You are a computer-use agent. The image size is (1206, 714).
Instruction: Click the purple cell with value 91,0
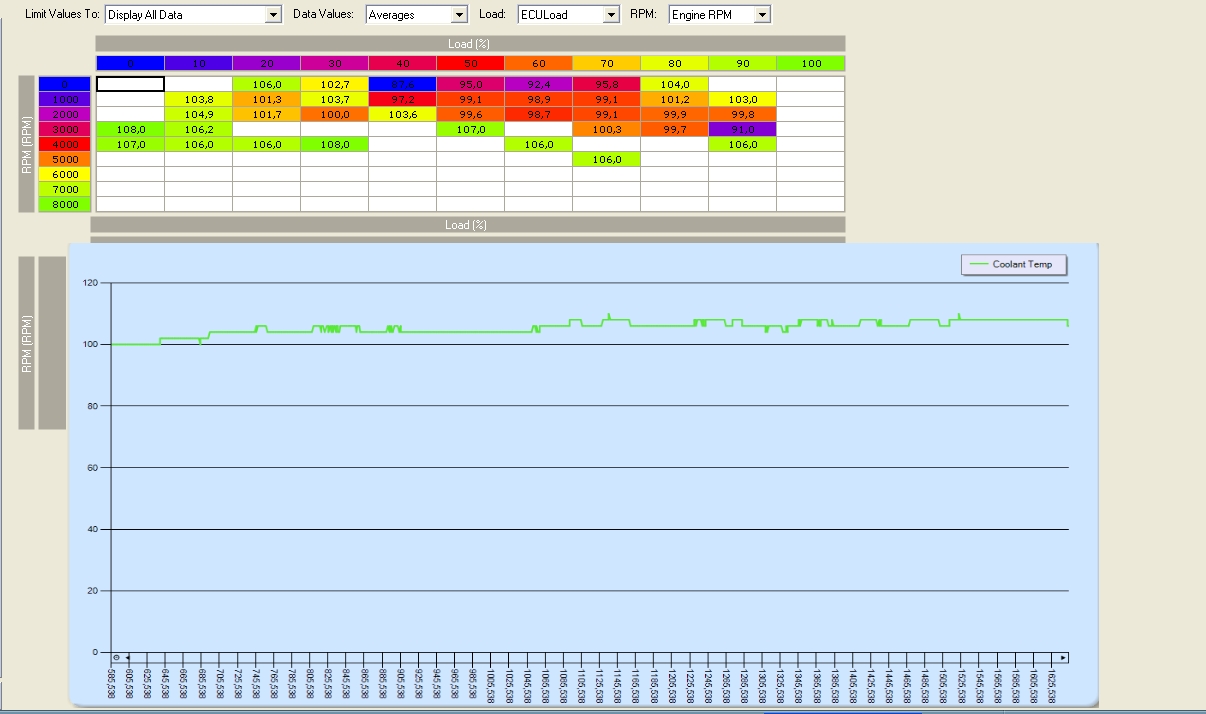click(x=742, y=129)
